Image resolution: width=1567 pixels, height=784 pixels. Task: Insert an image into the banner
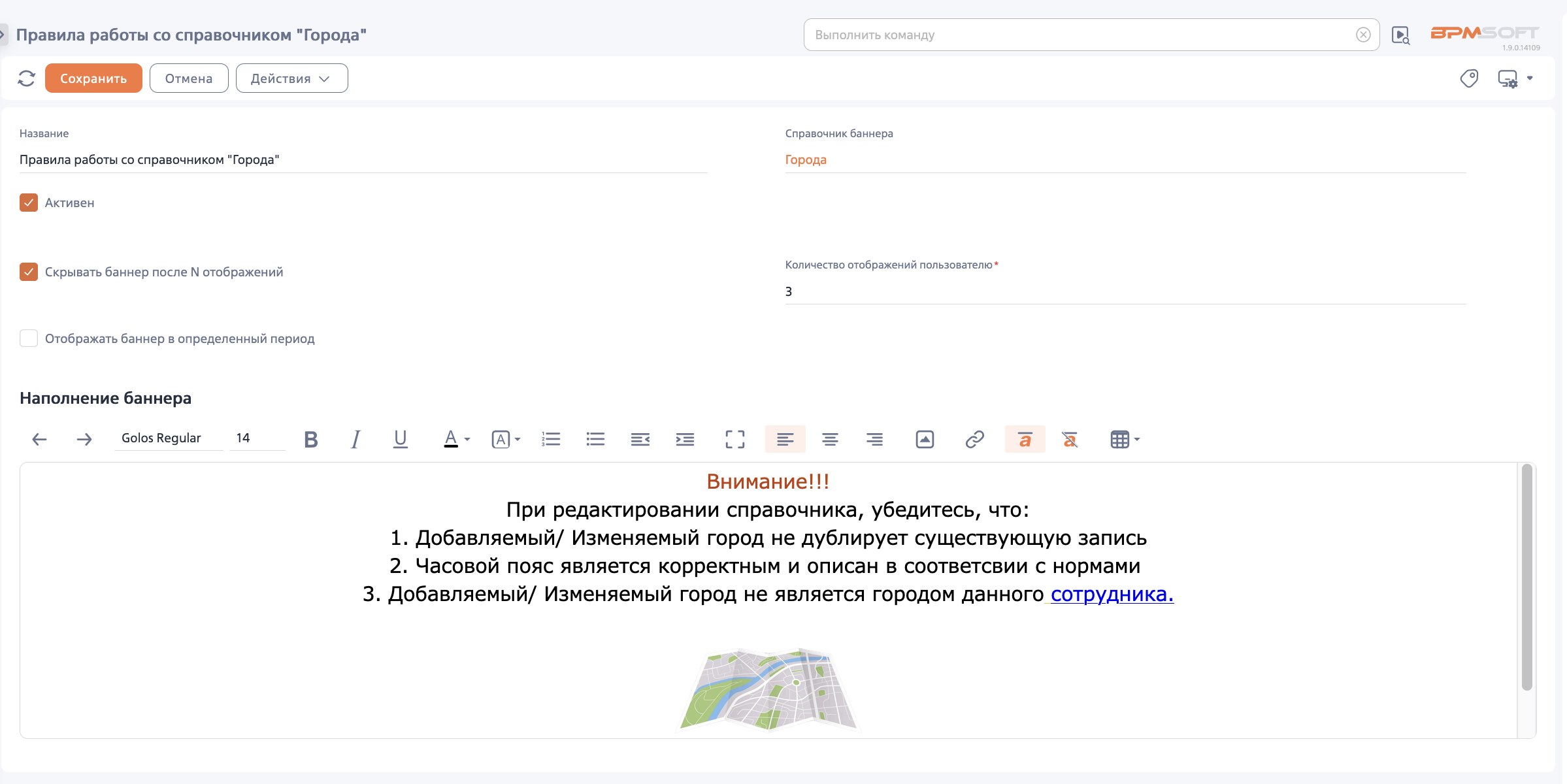point(925,439)
